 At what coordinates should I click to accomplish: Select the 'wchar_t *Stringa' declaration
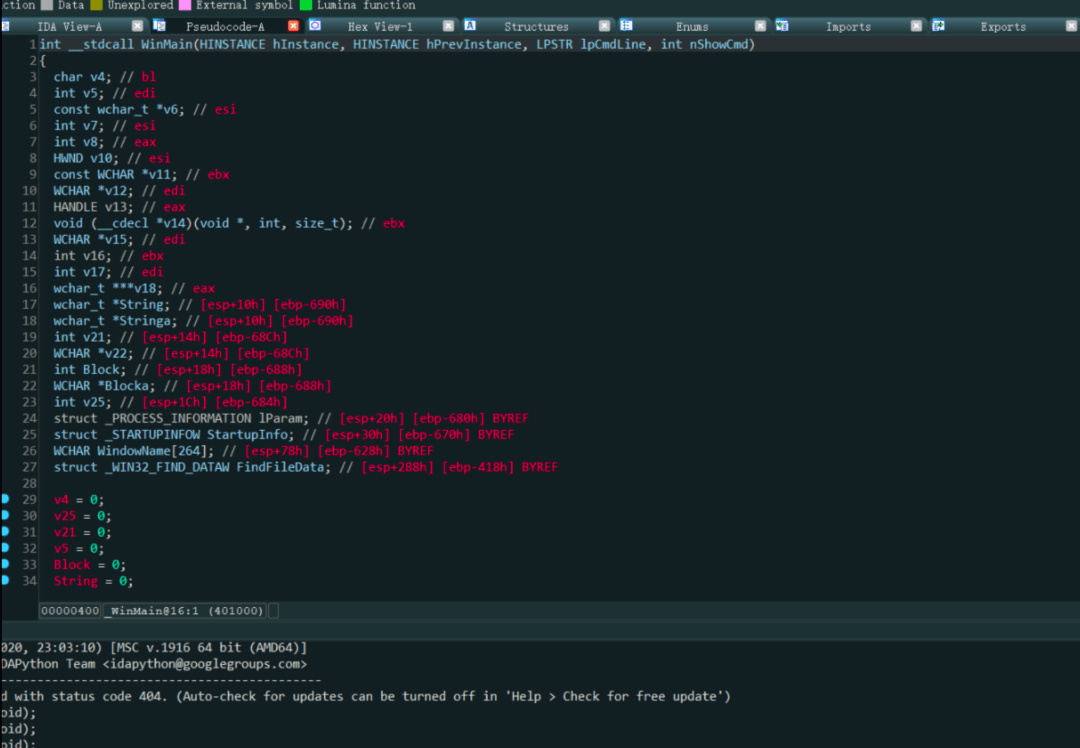(115, 321)
